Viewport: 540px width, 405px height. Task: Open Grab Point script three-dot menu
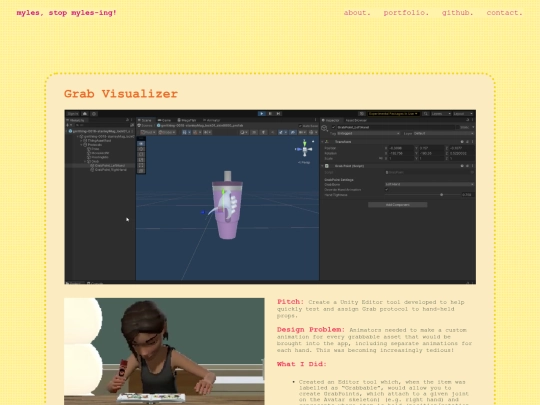pos(472,166)
